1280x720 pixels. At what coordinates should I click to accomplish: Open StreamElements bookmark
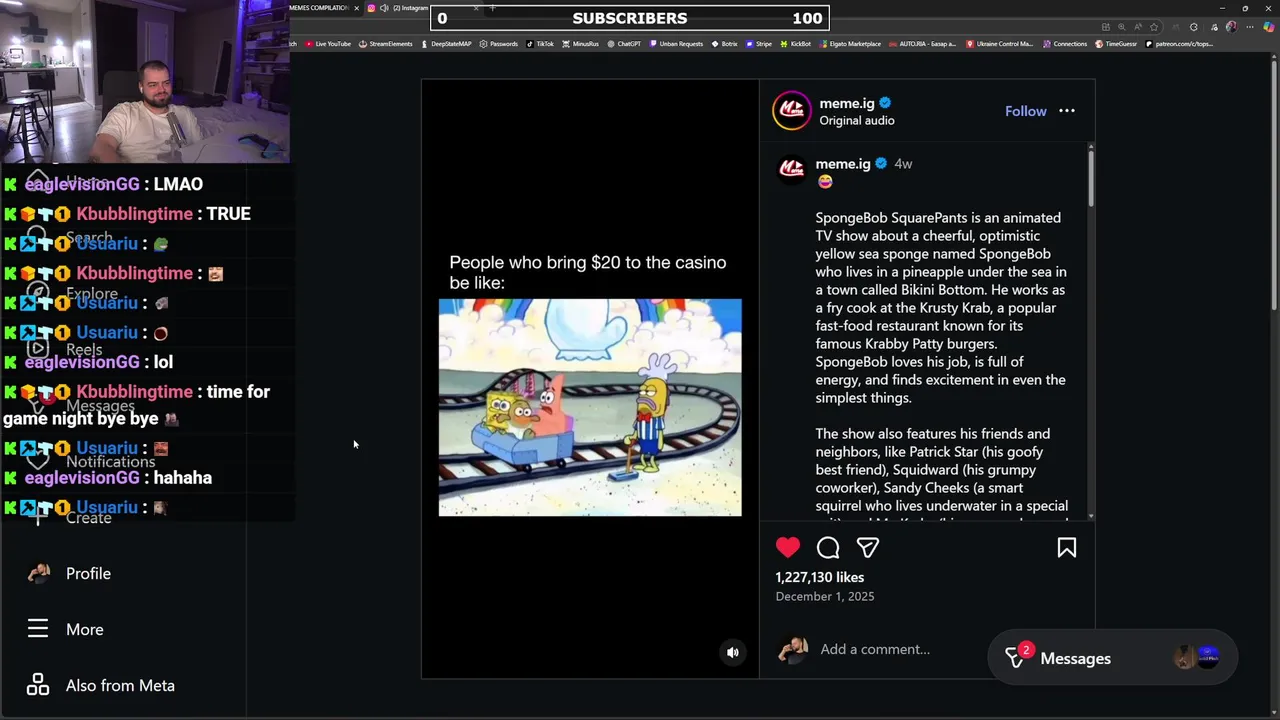tap(385, 44)
